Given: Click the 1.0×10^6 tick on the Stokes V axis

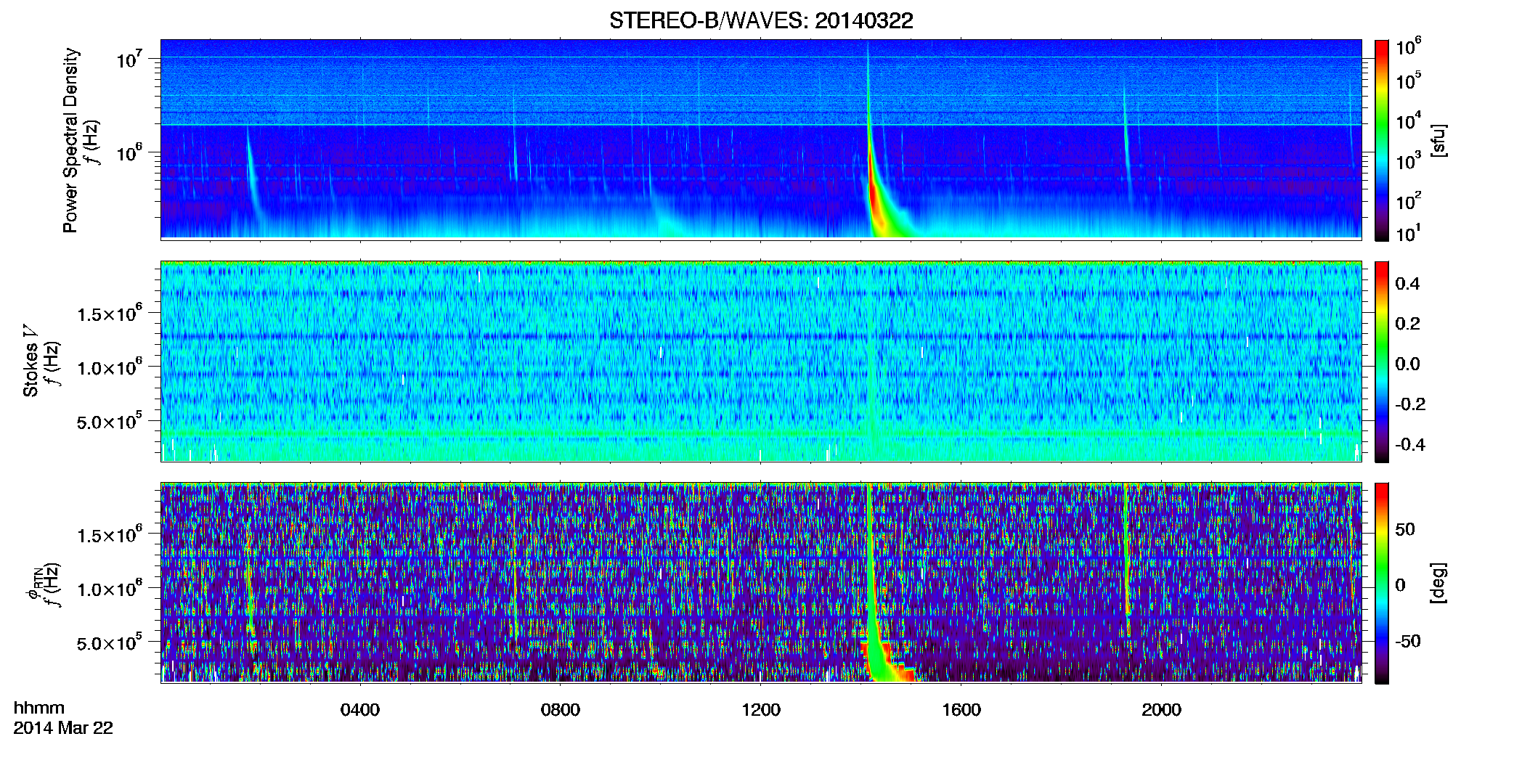Looking at the screenshot, I should pyautogui.click(x=110, y=367).
